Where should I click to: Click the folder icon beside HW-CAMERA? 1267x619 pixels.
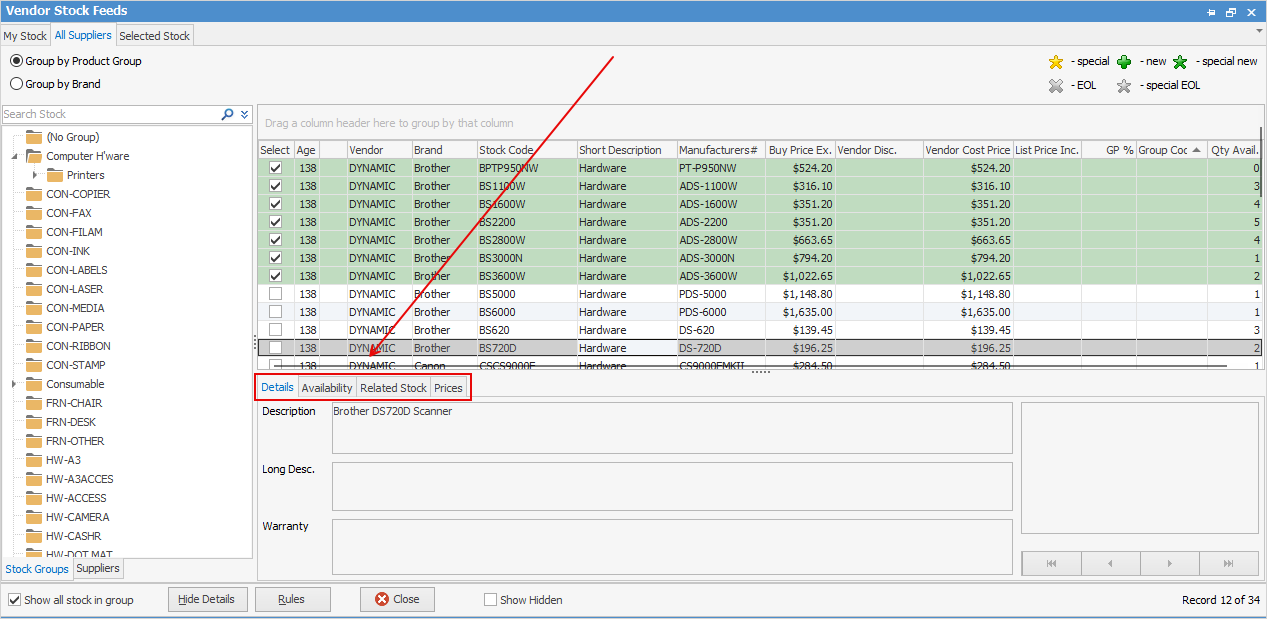tap(34, 517)
